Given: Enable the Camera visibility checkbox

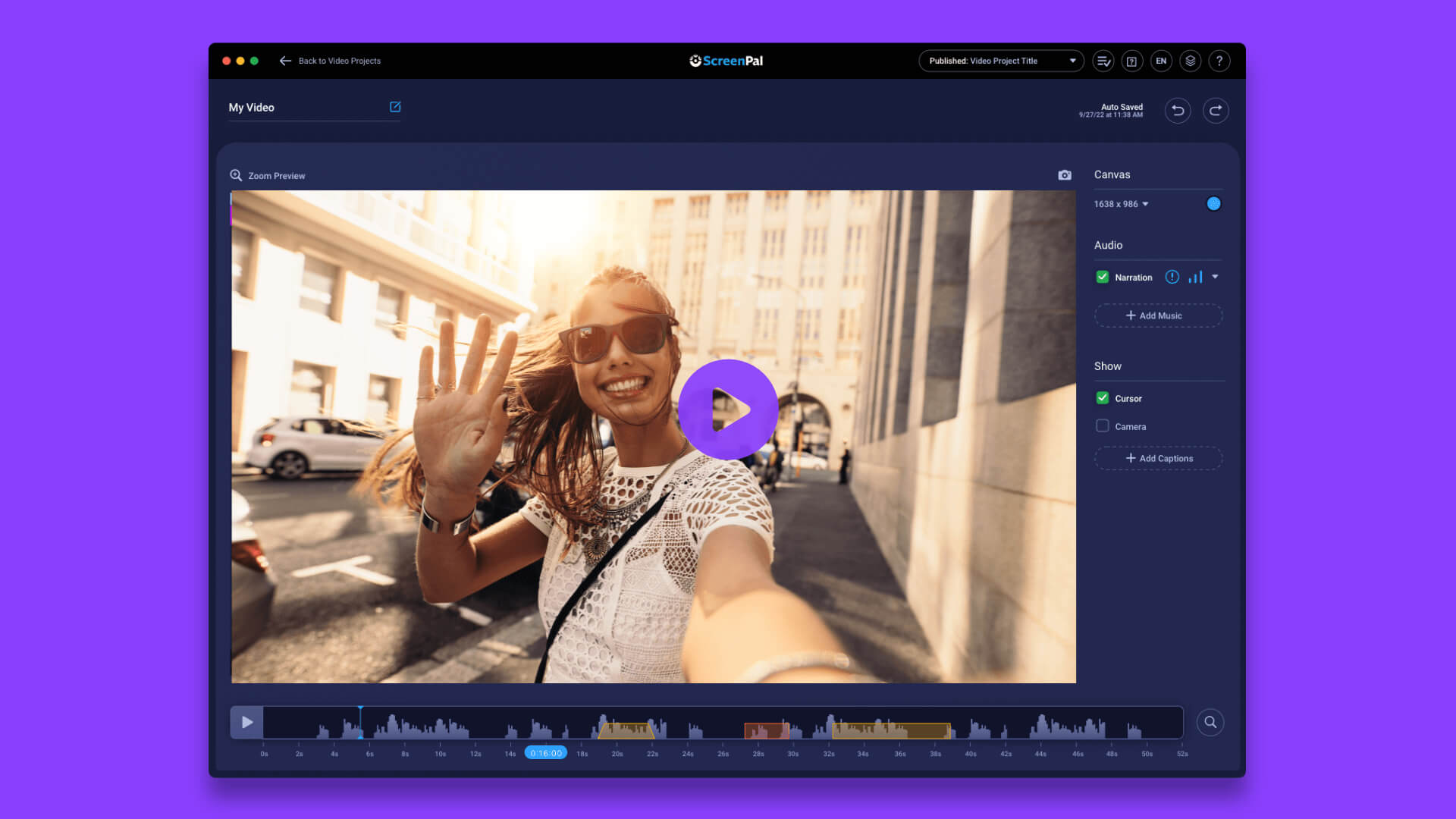Looking at the screenshot, I should coord(1102,426).
